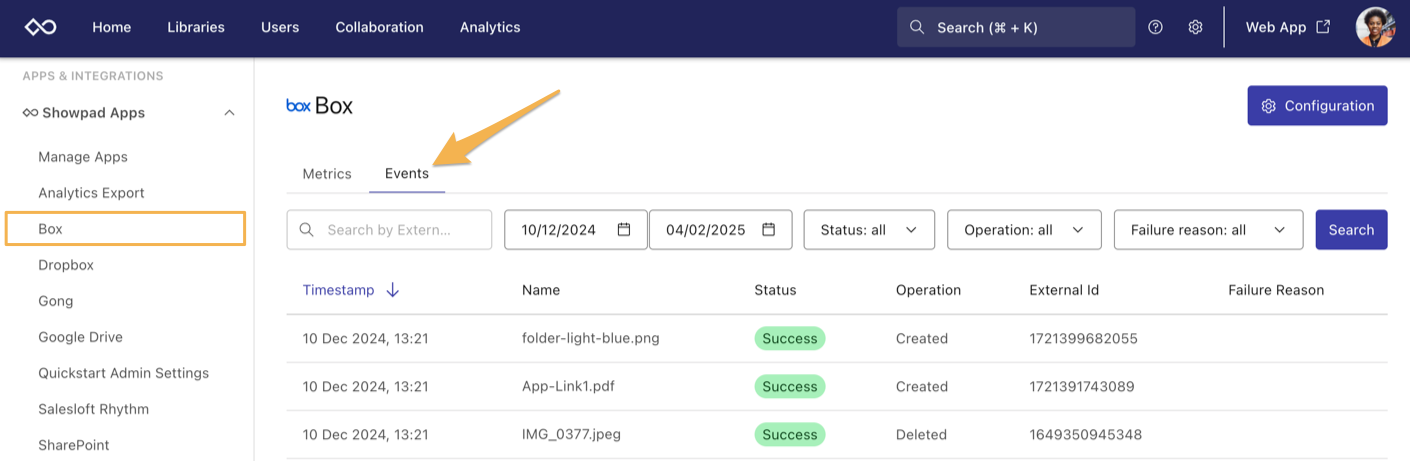Switch to the Metrics tab

[327, 173]
